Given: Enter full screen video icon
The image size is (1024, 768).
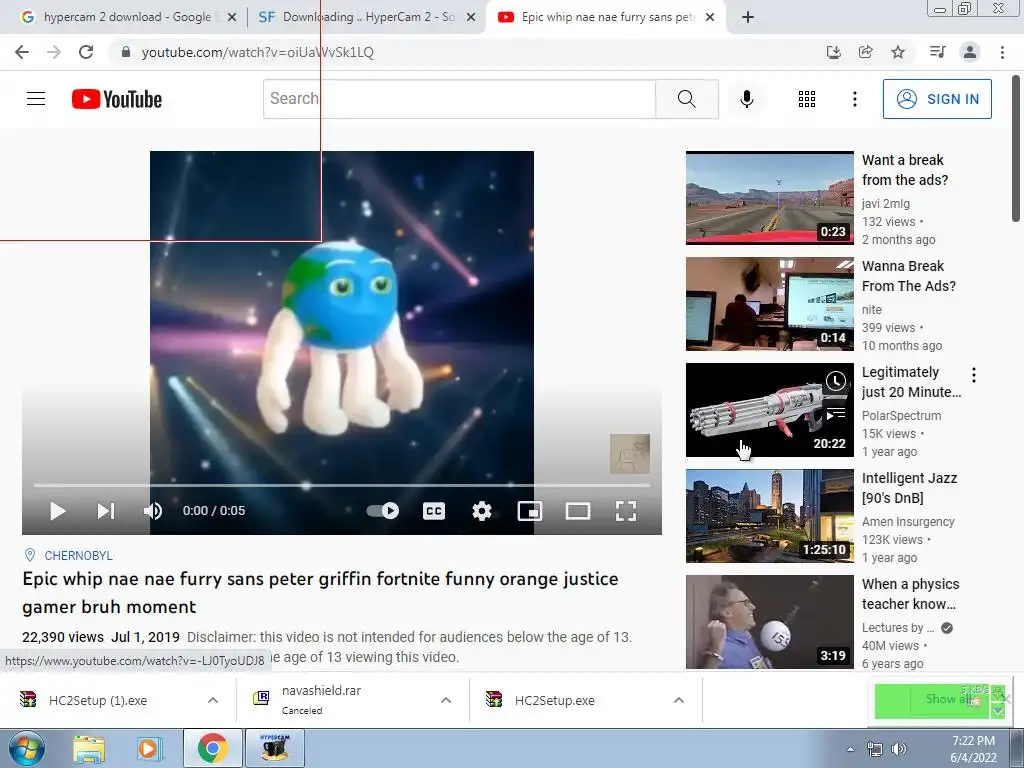Looking at the screenshot, I should pos(626,511).
